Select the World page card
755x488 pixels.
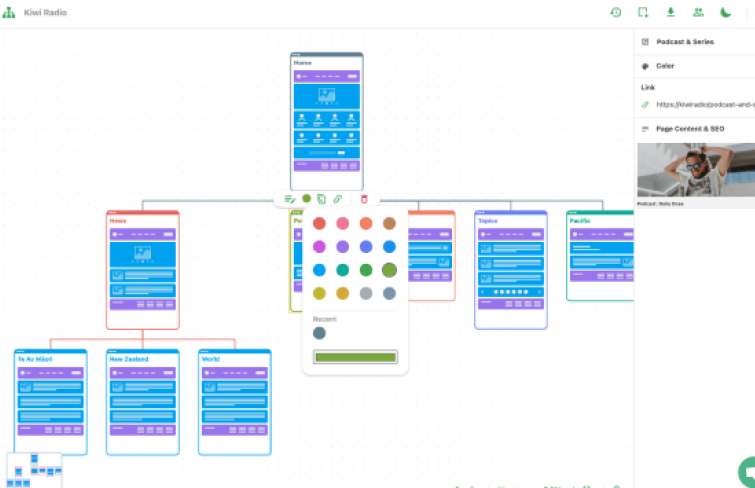point(234,402)
